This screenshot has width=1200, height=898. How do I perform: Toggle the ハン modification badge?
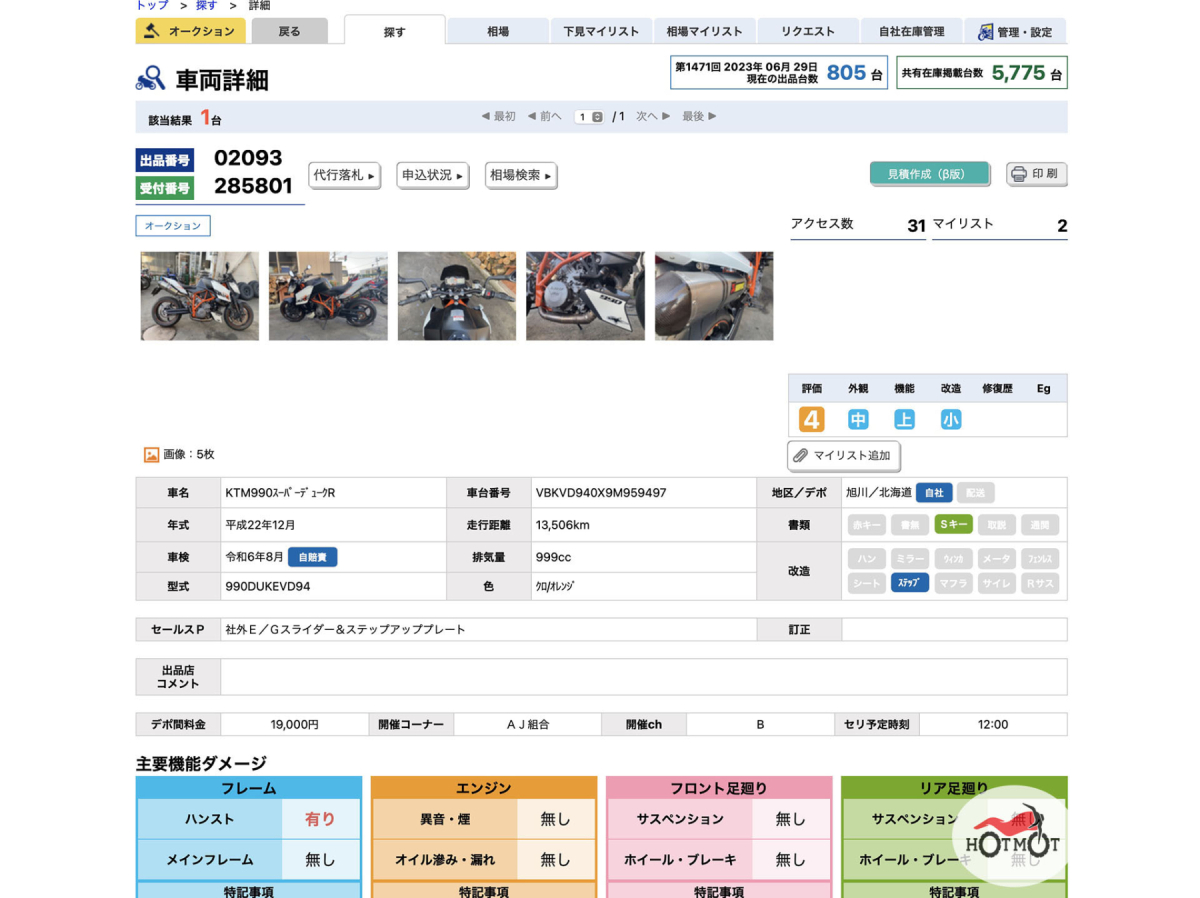[x=867, y=559]
